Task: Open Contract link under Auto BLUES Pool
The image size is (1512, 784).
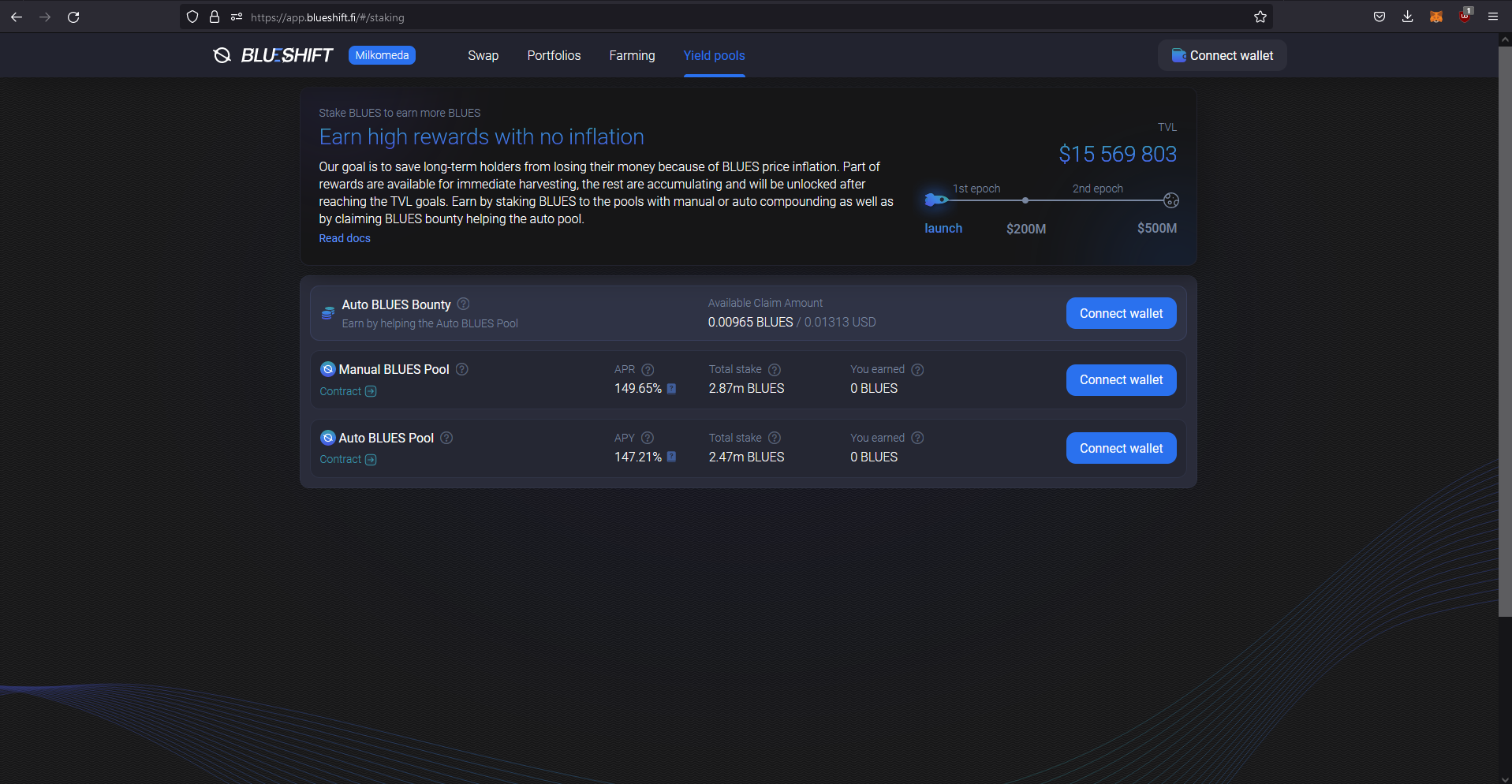Action: tap(348, 459)
